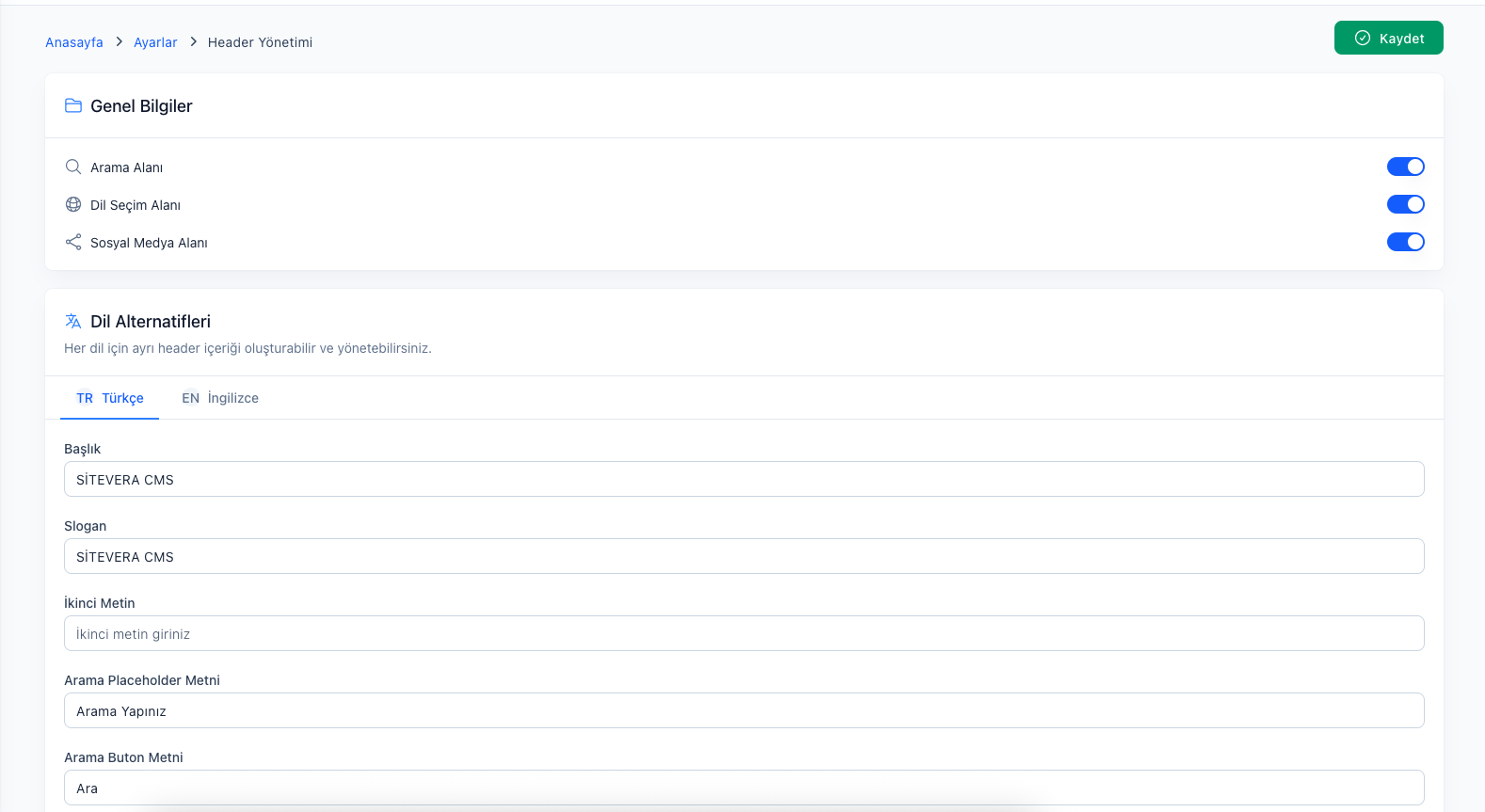Click the share icon next to Sosyal Medya Alanı
This screenshot has height=812, width=1485.
coord(73,242)
